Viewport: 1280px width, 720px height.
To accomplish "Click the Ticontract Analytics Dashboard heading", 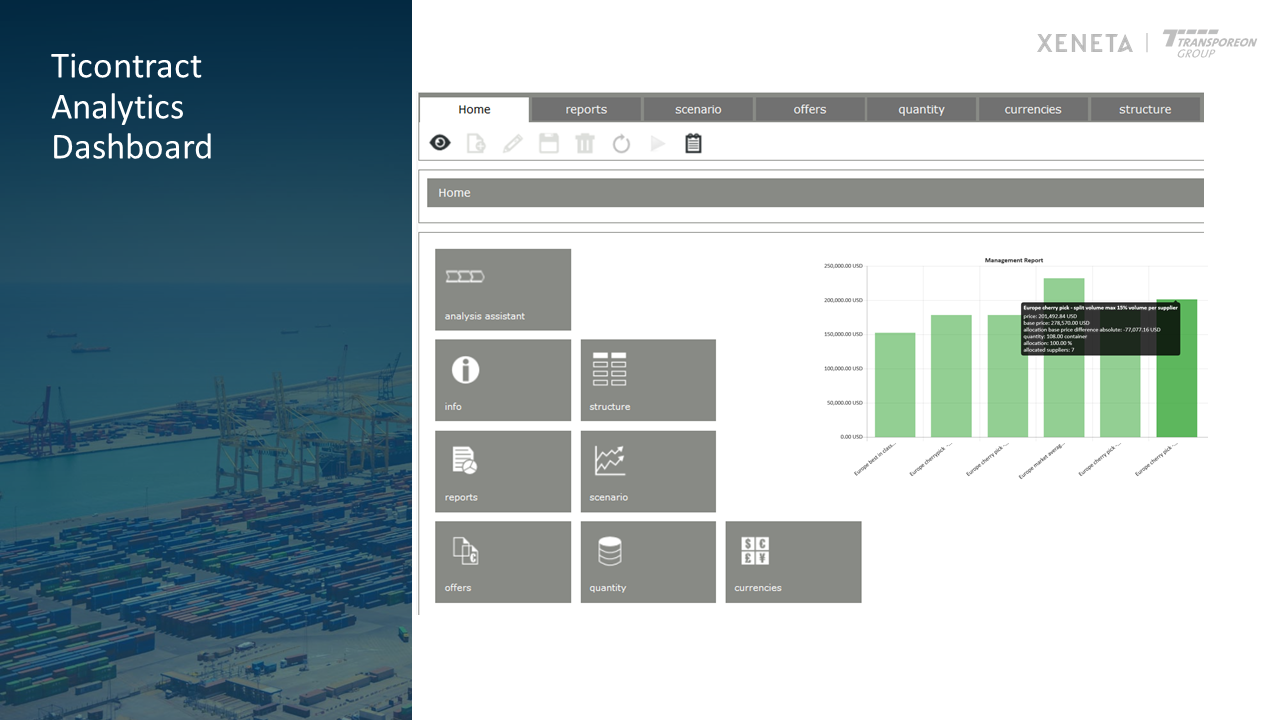I will tap(132, 107).
